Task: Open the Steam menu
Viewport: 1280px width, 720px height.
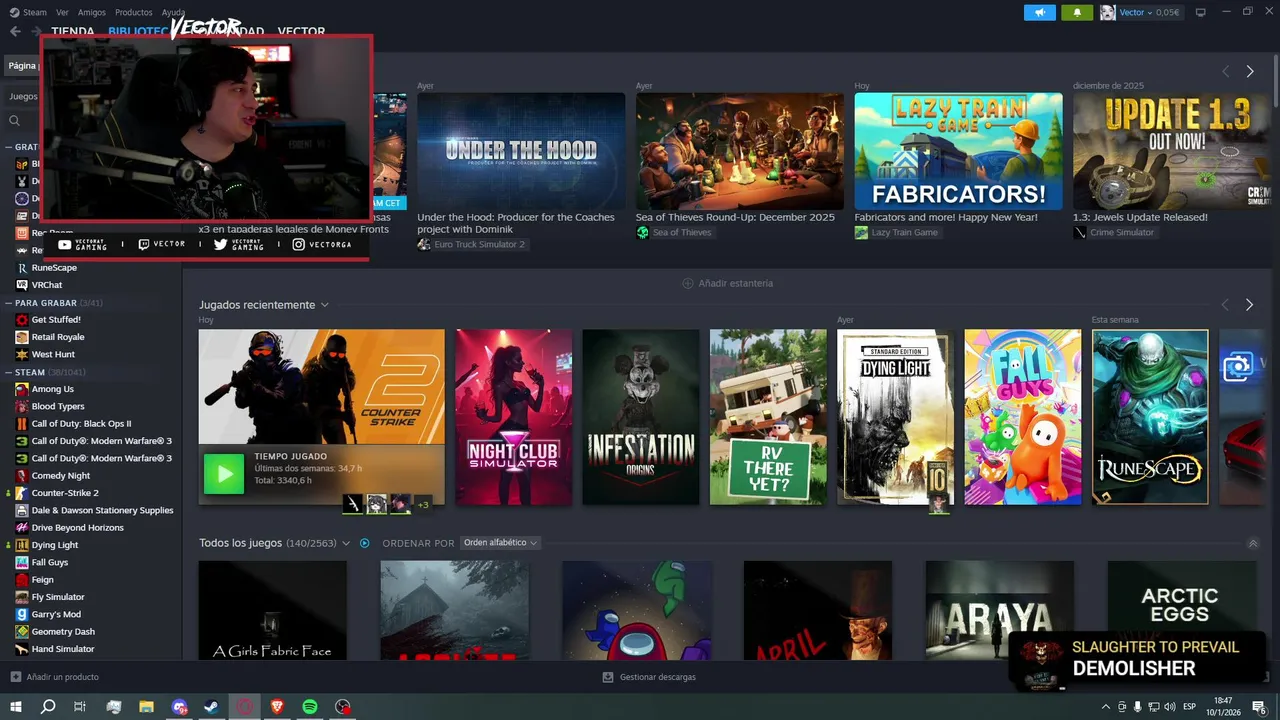Action: coord(35,12)
